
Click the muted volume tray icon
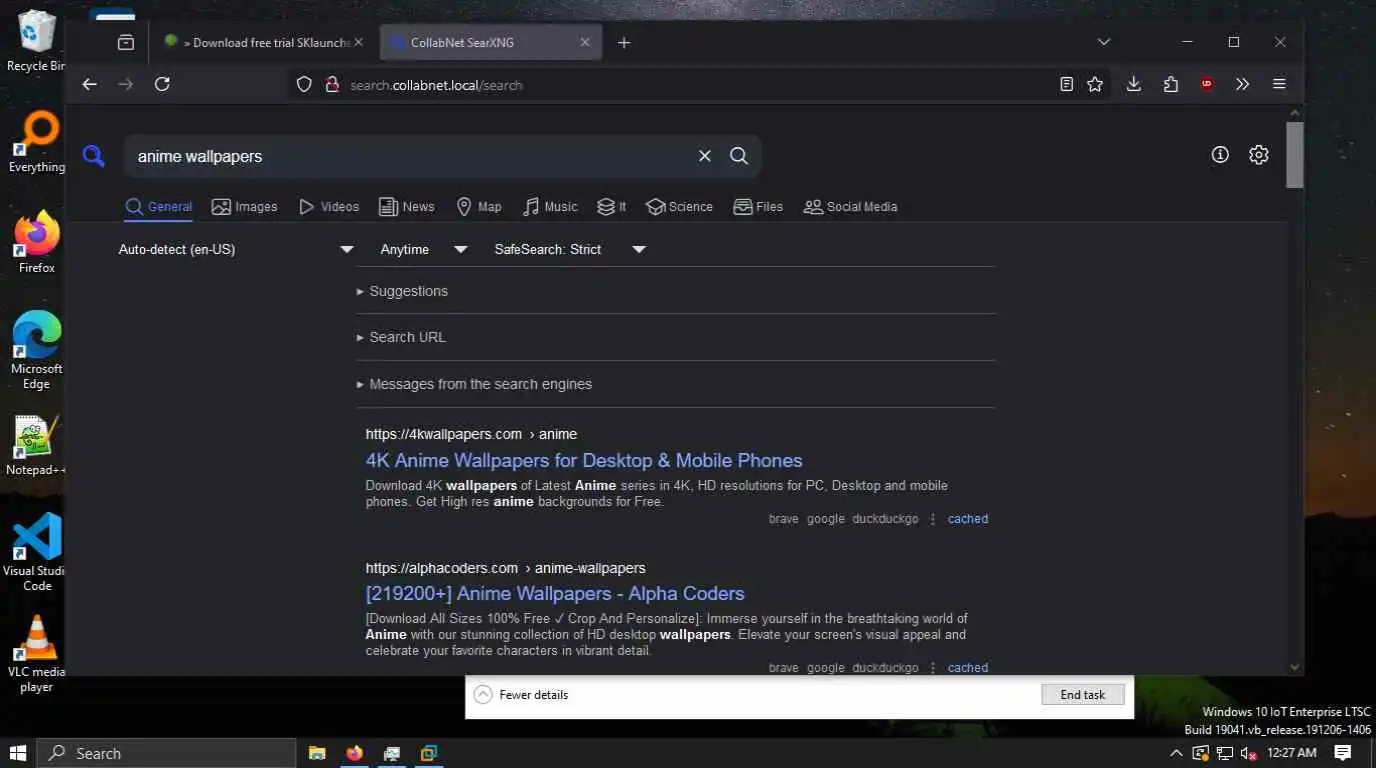[x=1247, y=753]
